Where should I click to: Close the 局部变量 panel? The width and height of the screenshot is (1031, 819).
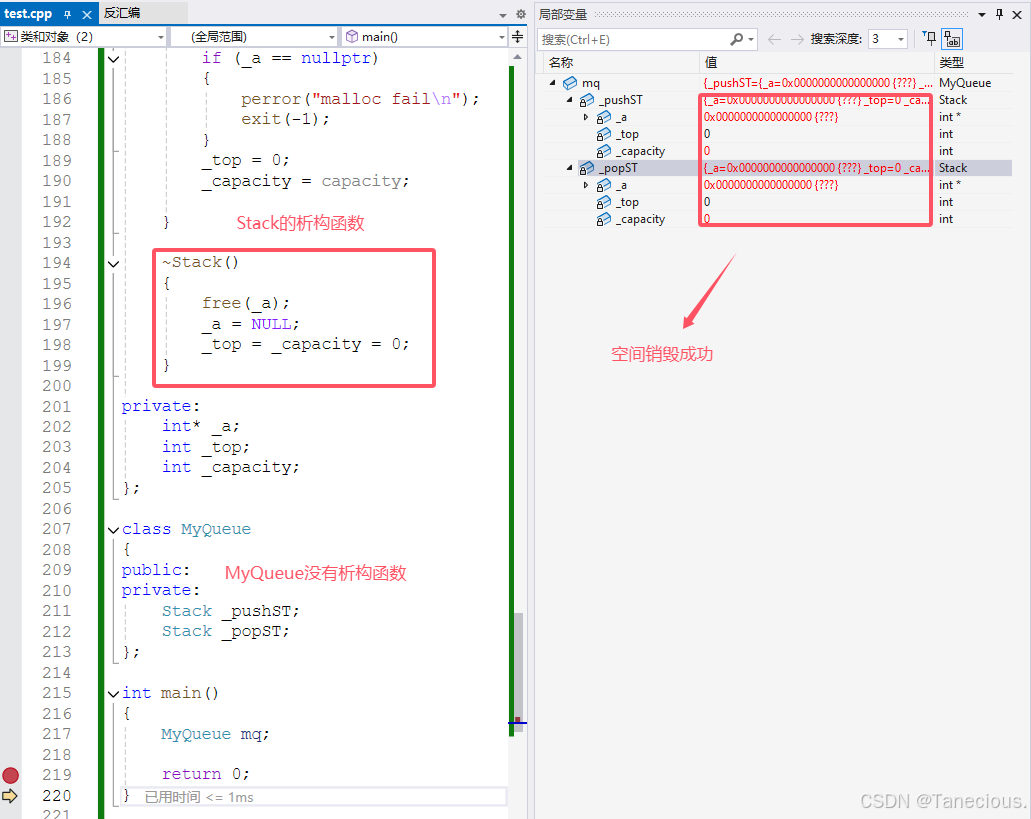pyautogui.click(x=1017, y=14)
